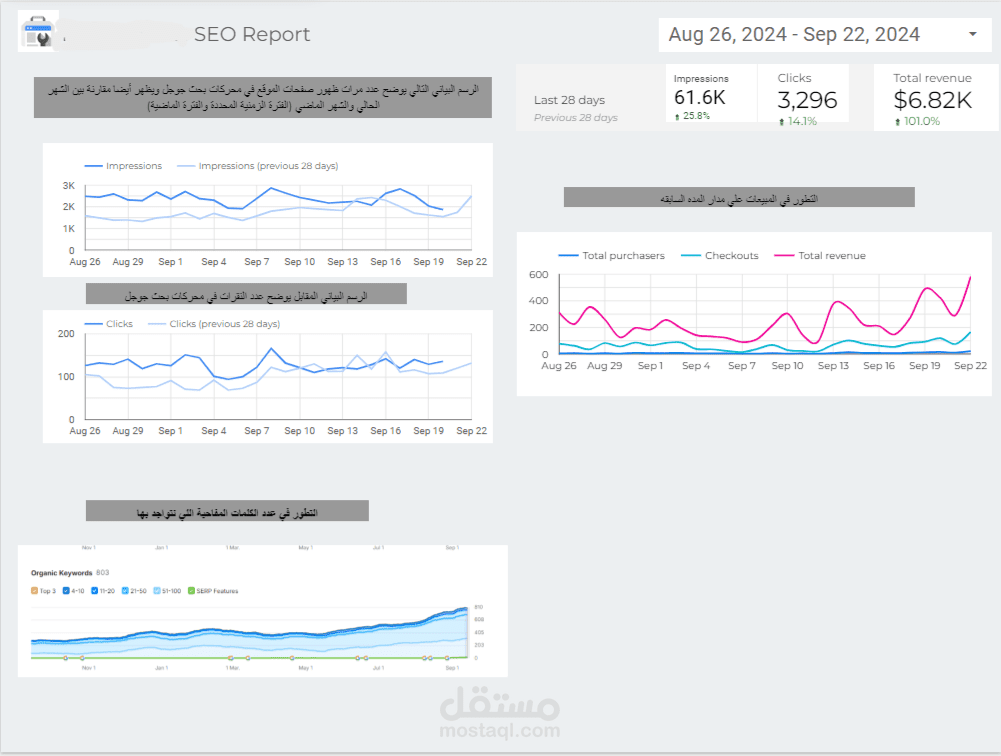Image resolution: width=1001 pixels, height=756 pixels.
Task: Click the 14.1% change indicator
Action: click(x=798, y=121)
